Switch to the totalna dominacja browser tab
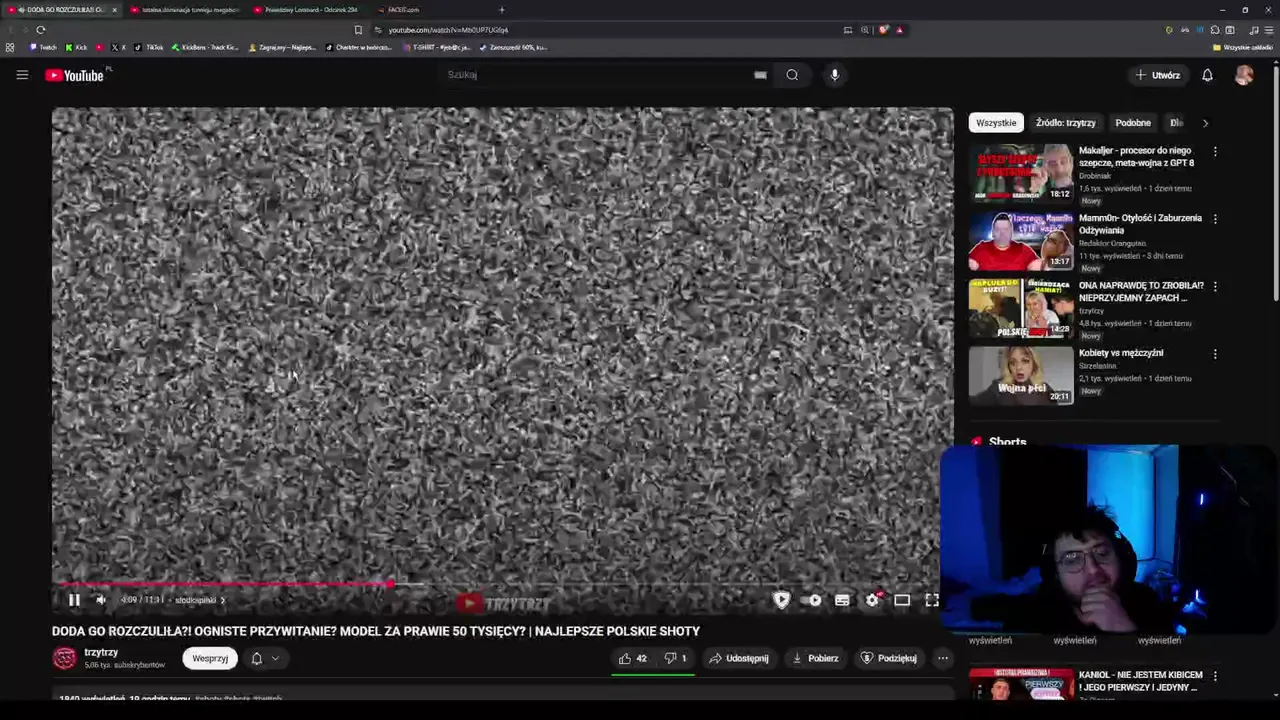This screenshot has height=720, width=1280. click(185, 10)
